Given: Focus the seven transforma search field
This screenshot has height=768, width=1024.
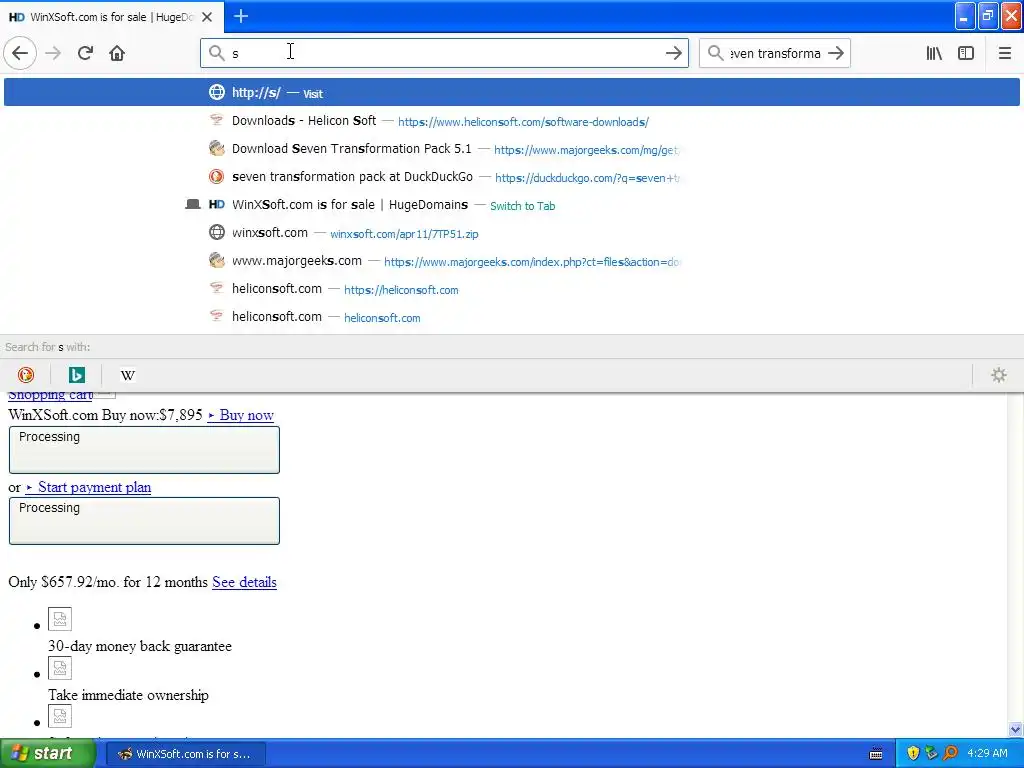Looking at the screenshot, I should 775,54.
